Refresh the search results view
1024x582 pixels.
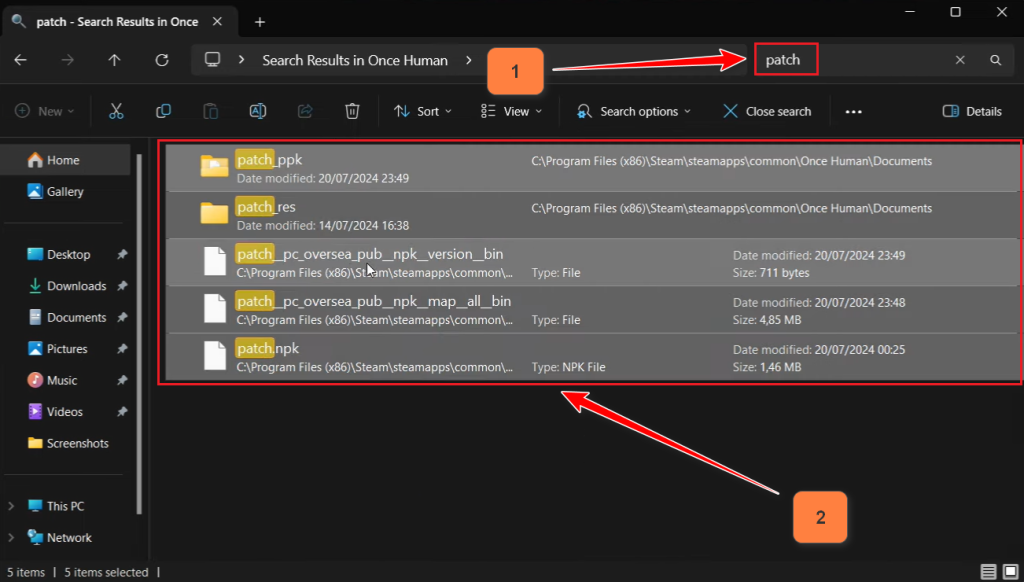[161, 60]
